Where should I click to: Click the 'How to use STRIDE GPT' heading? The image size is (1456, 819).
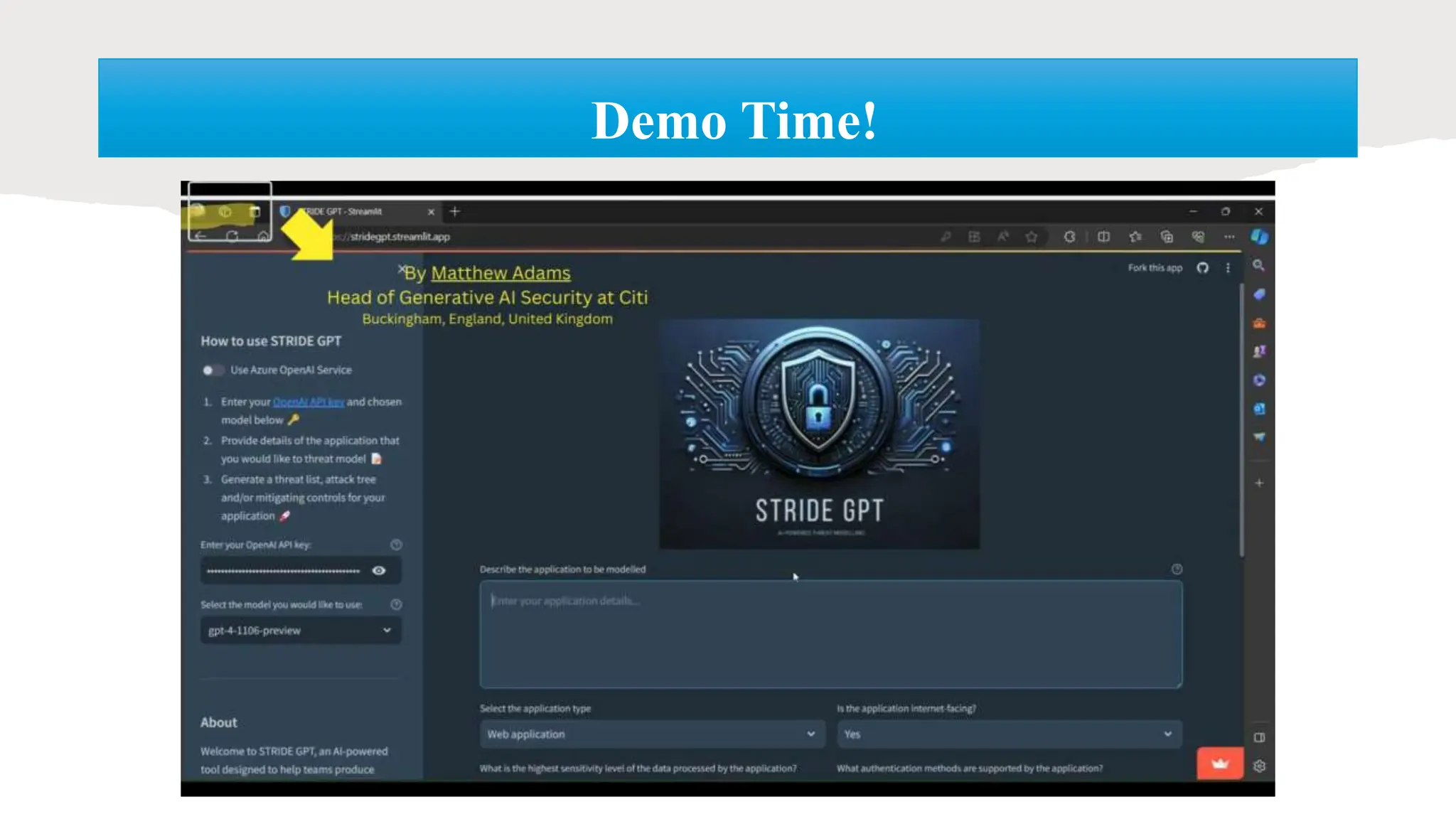tap(271, 341)
